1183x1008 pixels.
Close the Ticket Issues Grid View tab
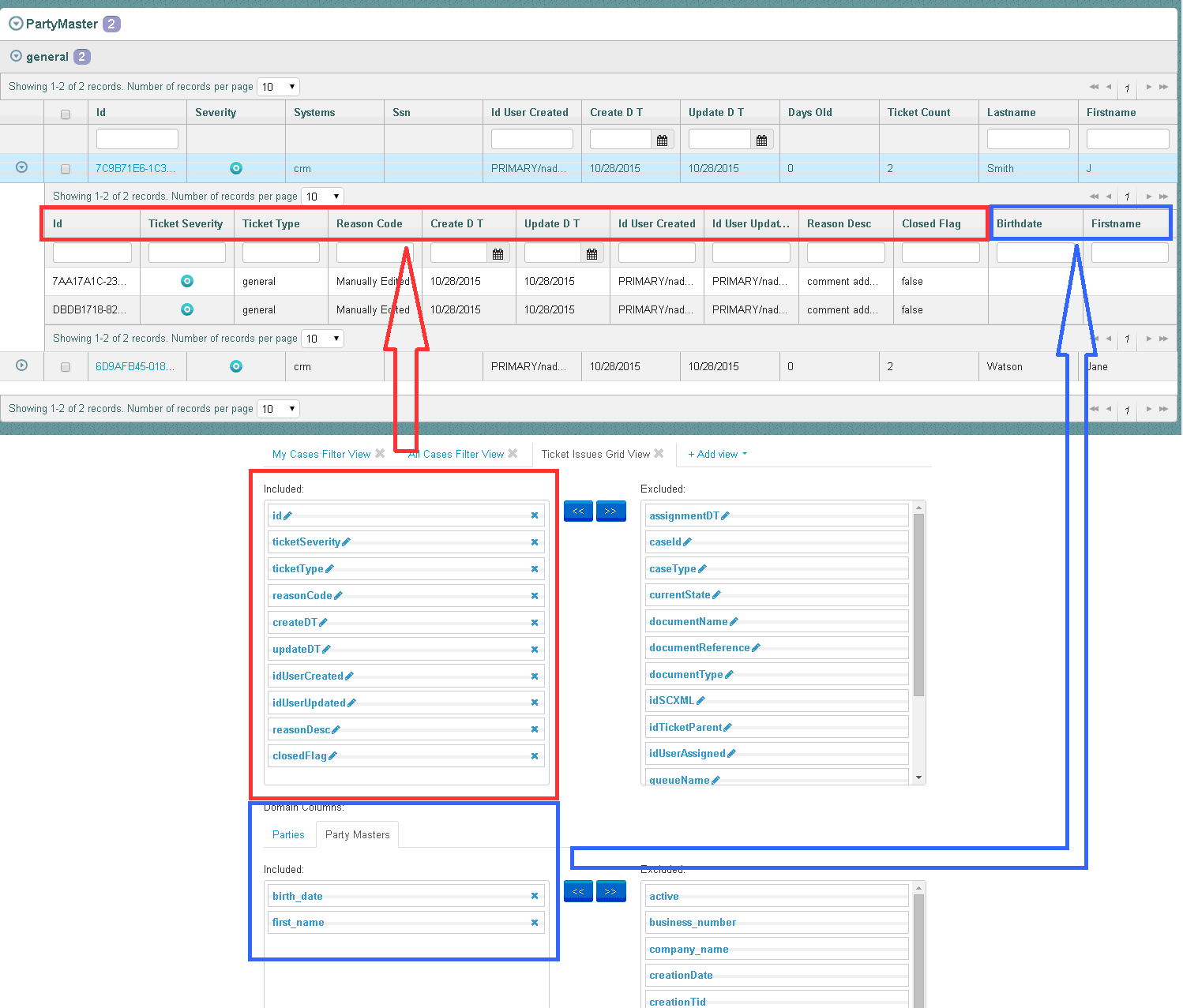pos(659,454)
